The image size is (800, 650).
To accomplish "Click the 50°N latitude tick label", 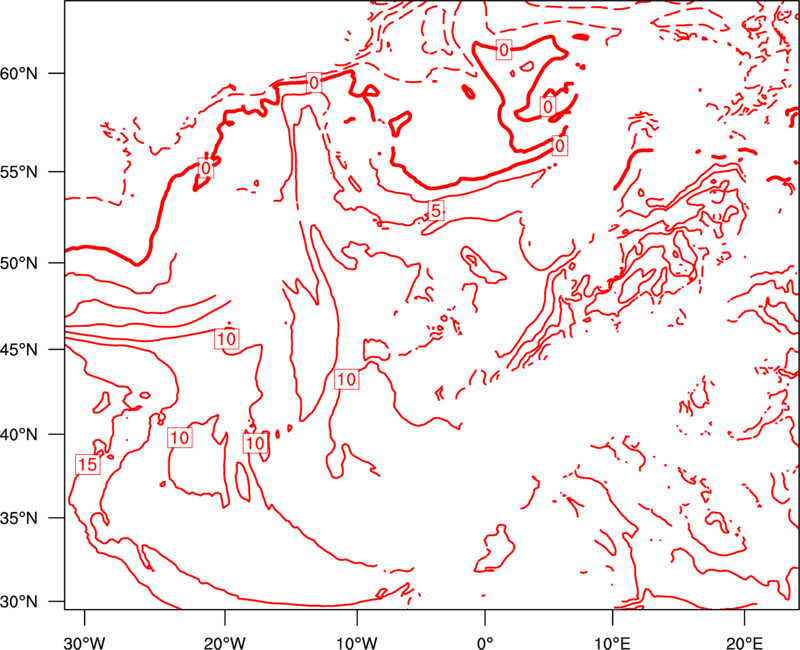I will coord(19,263).
